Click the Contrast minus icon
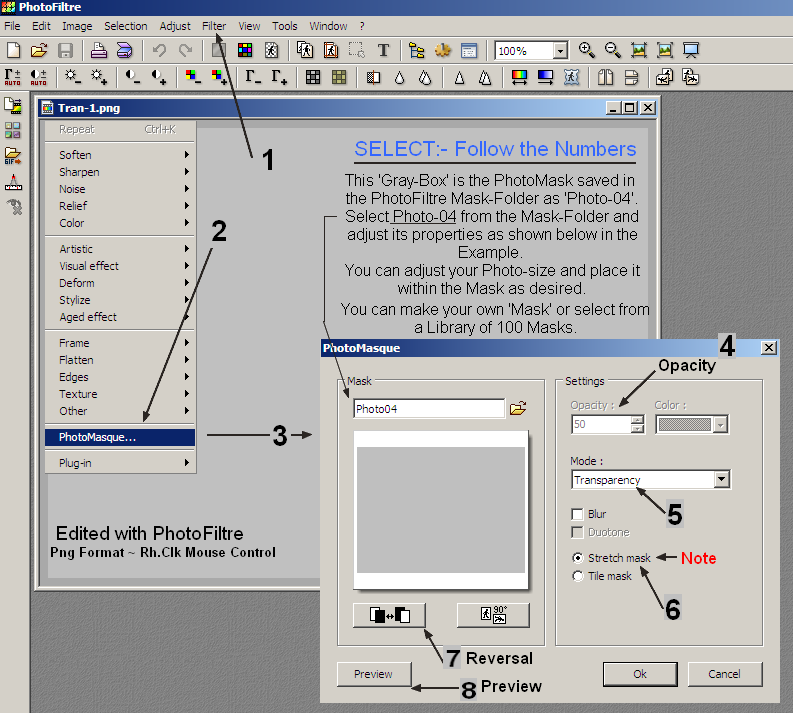The height and width of the screenshot is (713, 793). click(133, 77)
